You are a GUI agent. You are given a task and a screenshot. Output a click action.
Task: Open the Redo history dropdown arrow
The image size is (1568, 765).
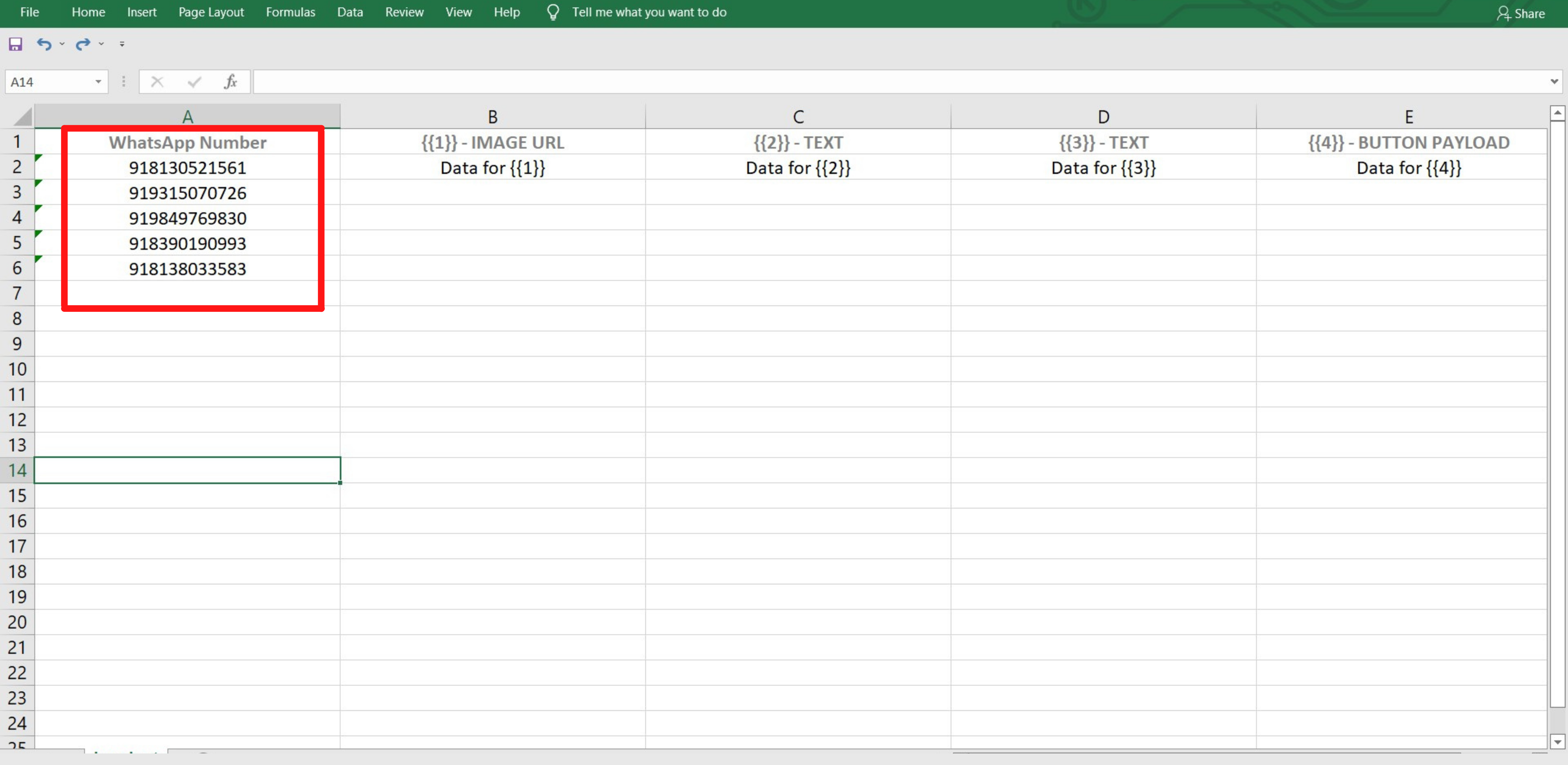click(x=102, y=44)
